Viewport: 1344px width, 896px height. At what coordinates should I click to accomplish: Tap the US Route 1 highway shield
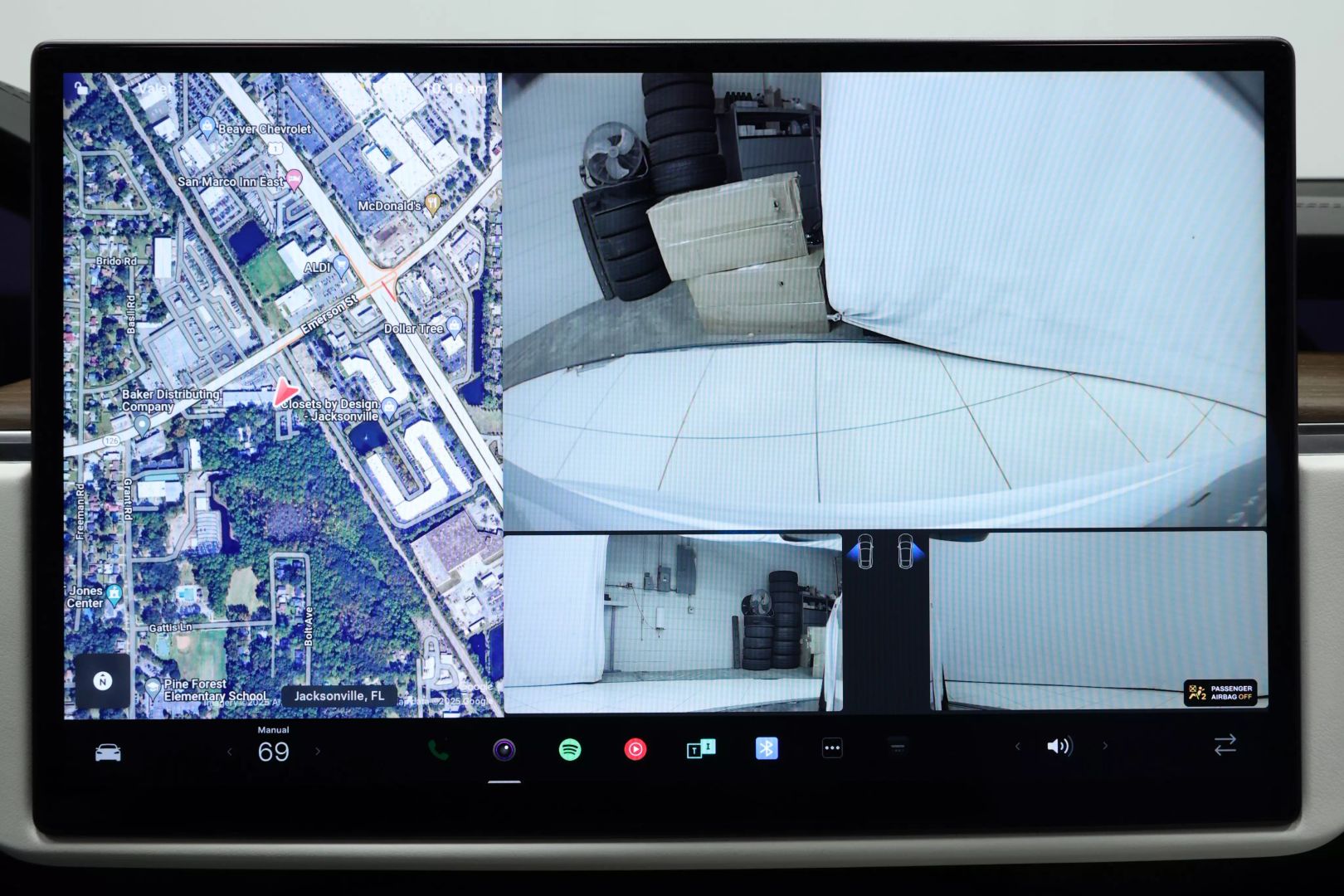coord(275,149)
